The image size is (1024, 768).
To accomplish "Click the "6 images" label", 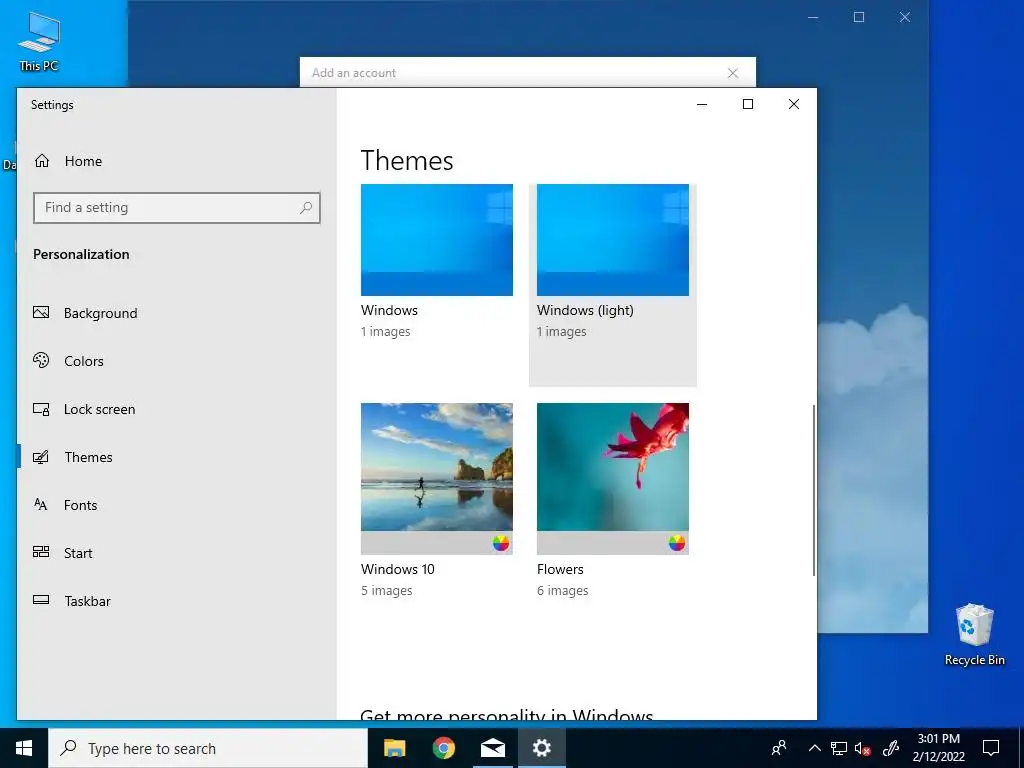I will tap(562, 590).
